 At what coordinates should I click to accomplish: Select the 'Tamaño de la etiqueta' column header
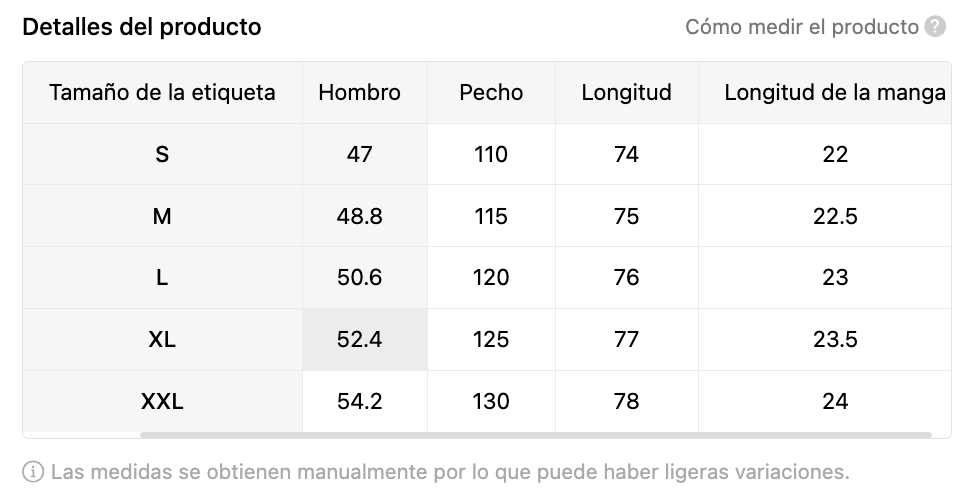coord(162,93)
